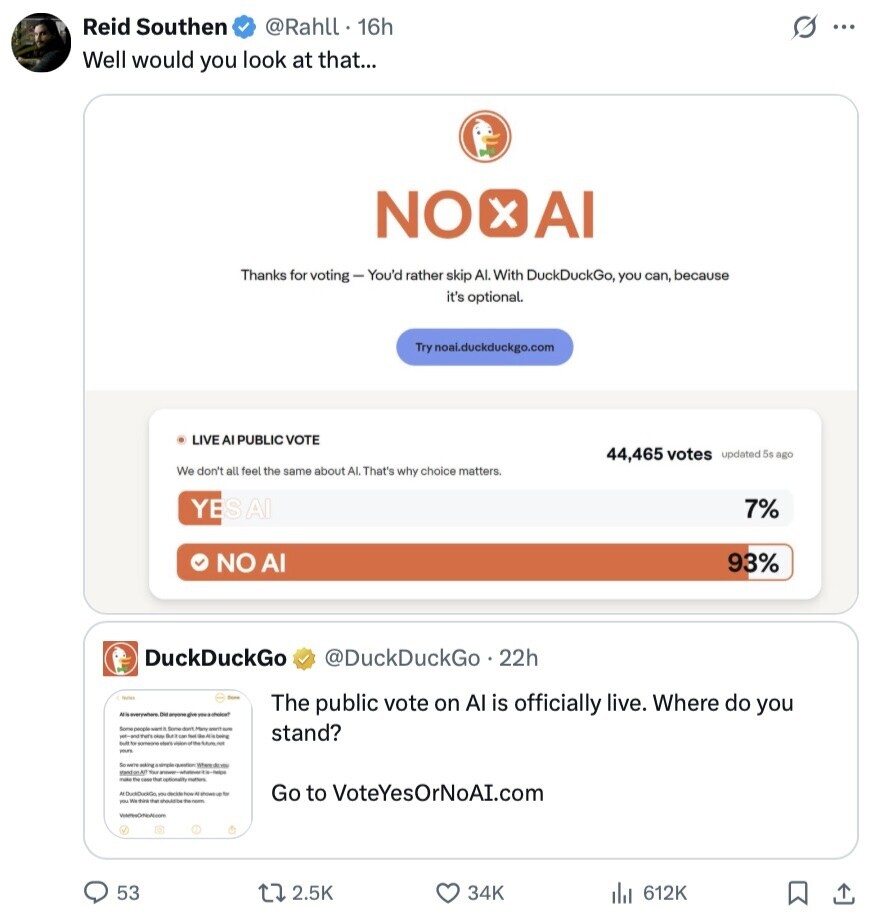
Task: Click Reid Southen's profile avatar
Action: (41, 43)
